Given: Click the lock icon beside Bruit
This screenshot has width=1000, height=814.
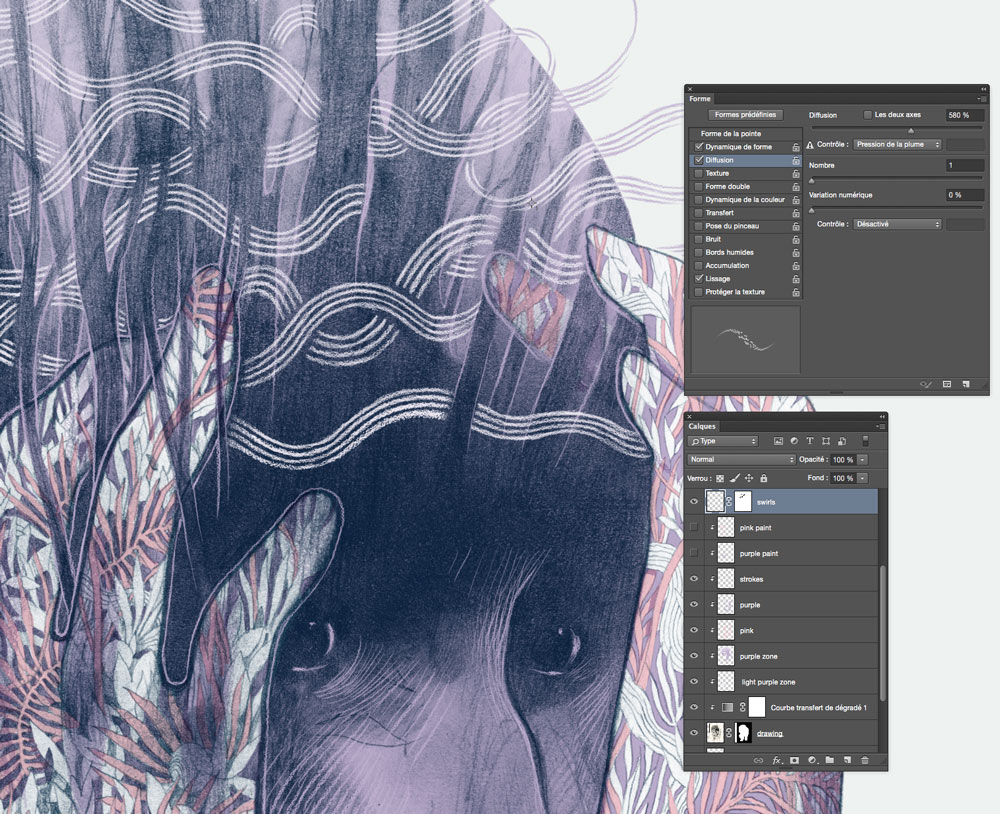Looking at the screenshot, I should [796, 240].
